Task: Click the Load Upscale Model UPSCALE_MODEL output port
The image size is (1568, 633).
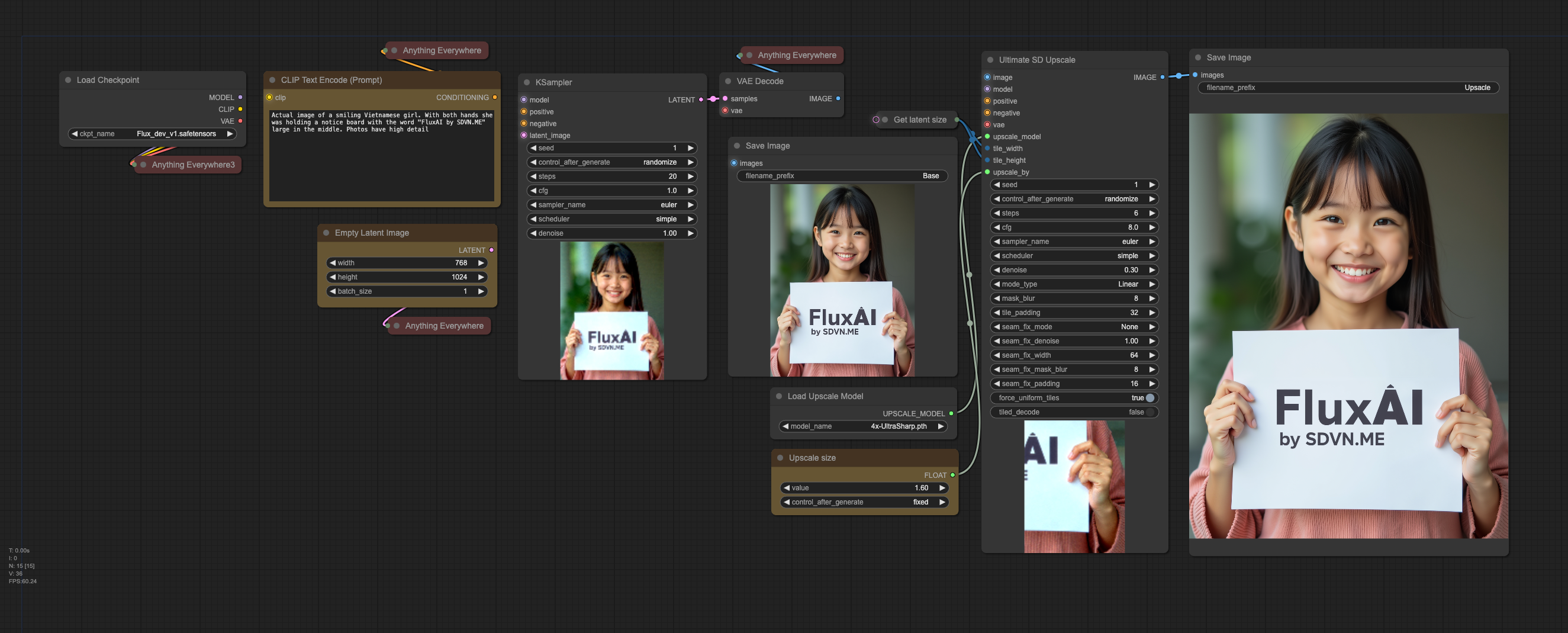Action: click(x=951, y=413)
